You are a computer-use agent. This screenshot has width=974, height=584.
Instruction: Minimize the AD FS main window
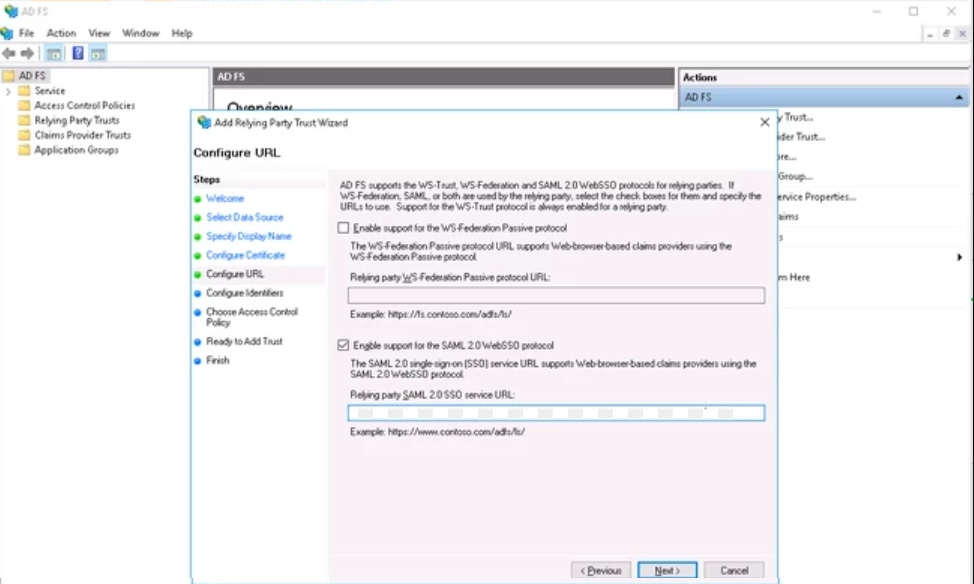tap(876, 11)
